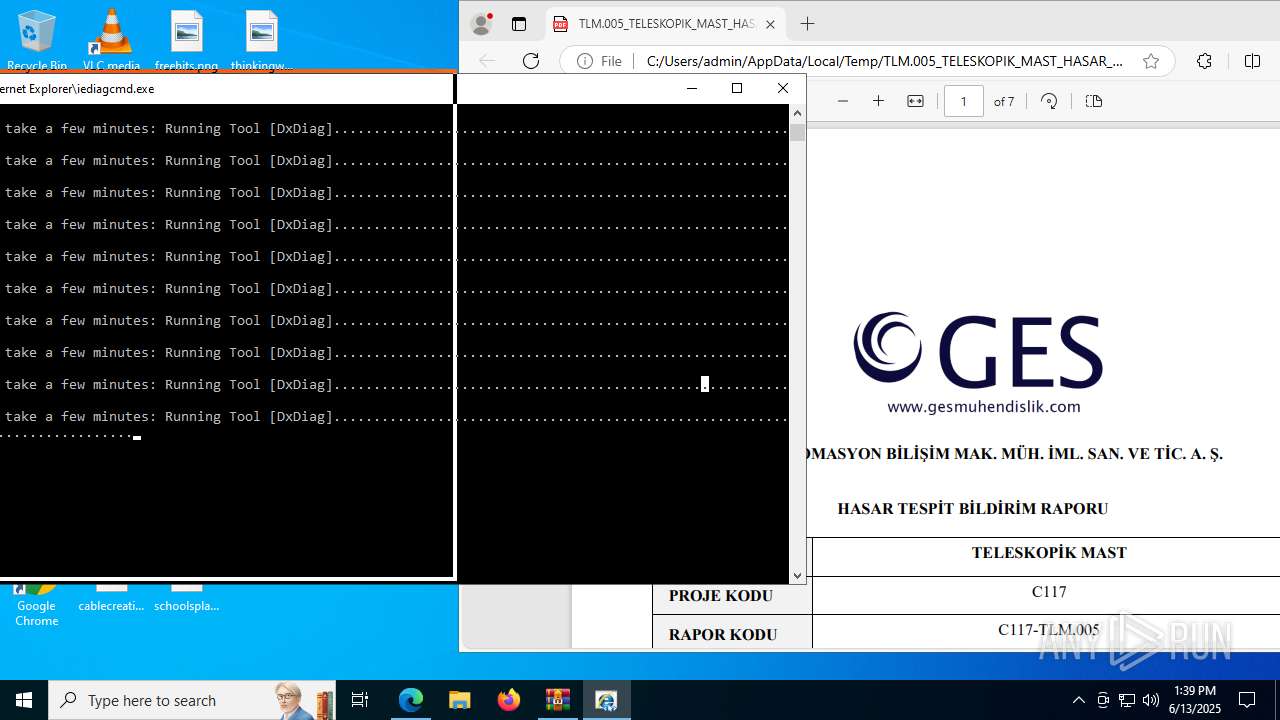The image size is (1280, 720).
Task: Click scroll down arrow in console window
Action: (797, 575)
